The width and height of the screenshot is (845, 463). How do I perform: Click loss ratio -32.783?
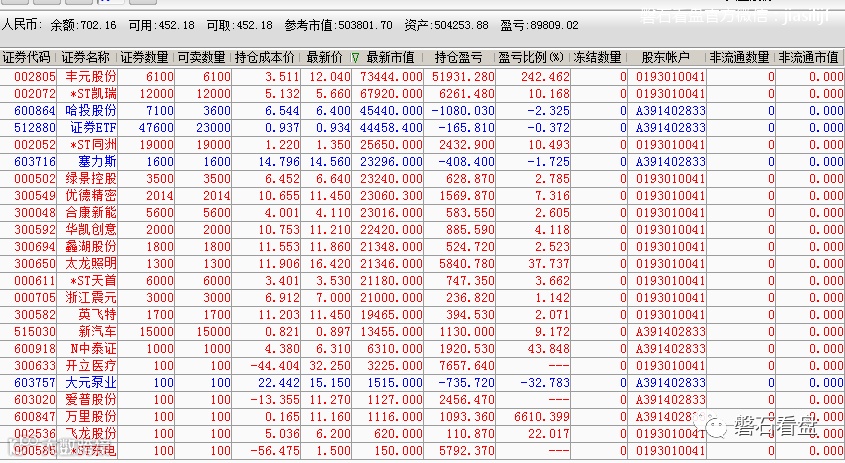[x=545, y=383]
